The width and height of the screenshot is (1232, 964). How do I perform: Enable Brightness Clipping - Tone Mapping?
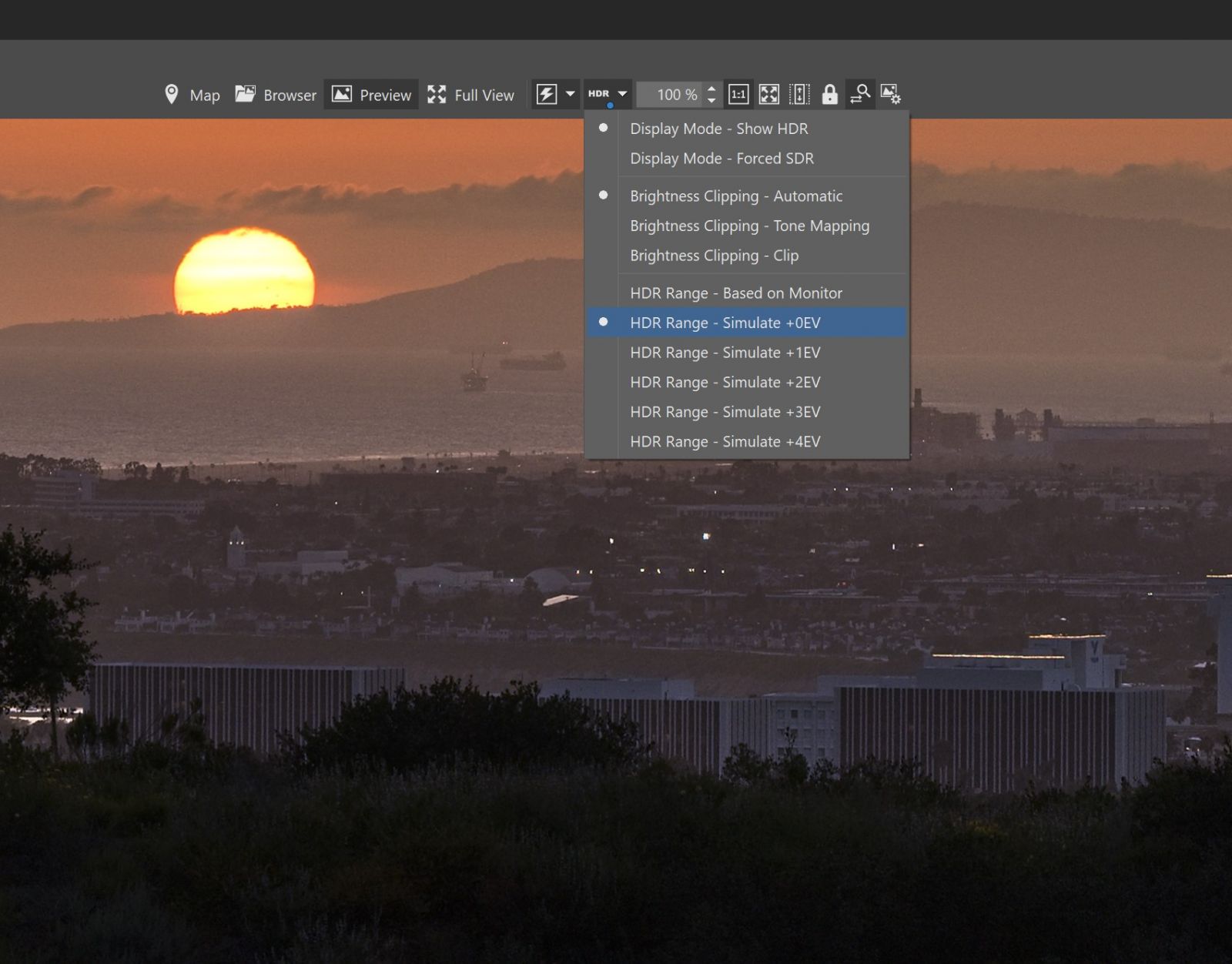coord(748,226)
